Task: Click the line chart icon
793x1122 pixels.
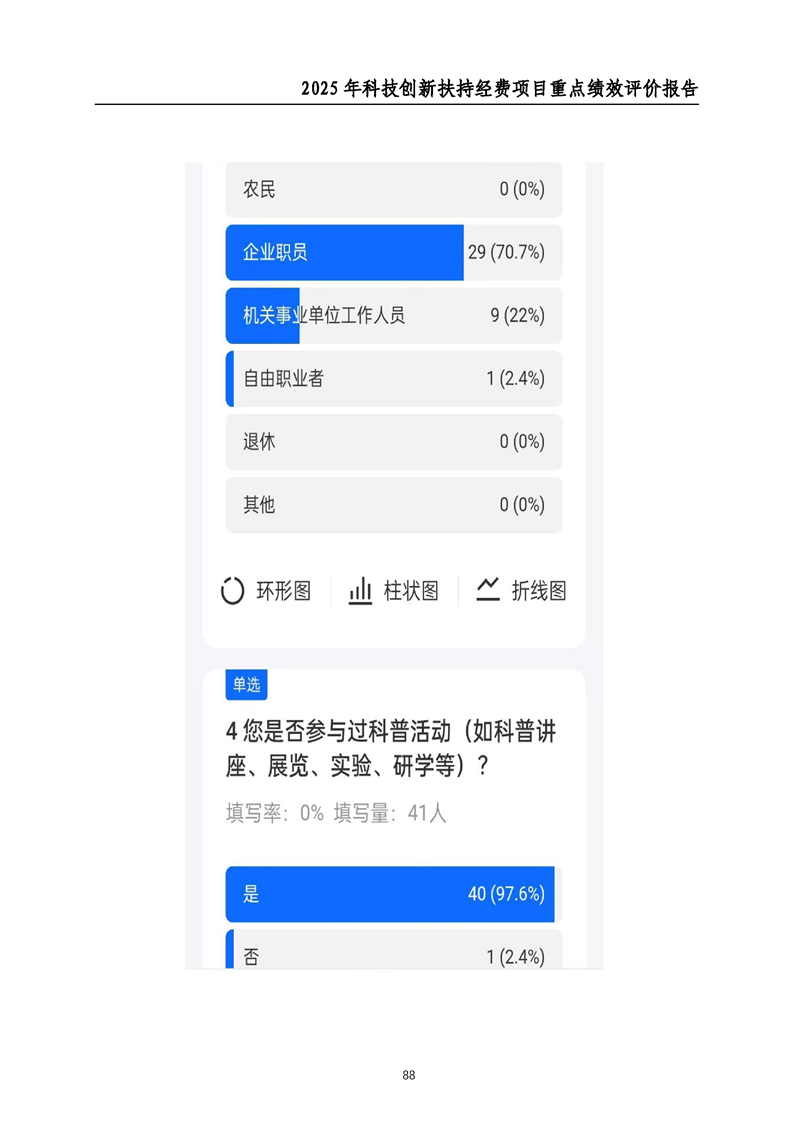Action: click(488, 590)
